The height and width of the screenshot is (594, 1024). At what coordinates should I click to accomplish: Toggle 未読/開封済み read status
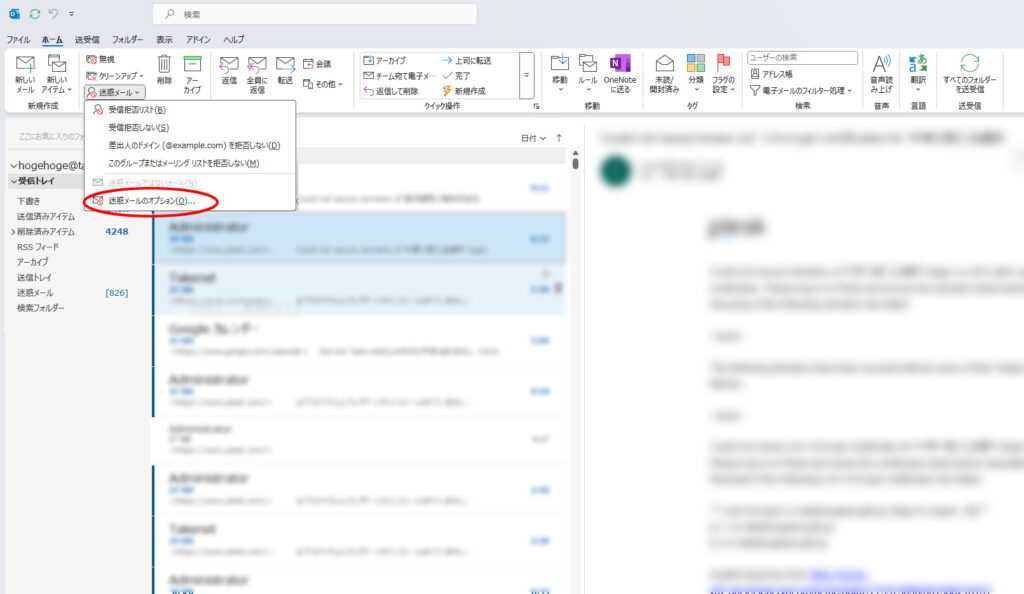[x=665, y=66]
